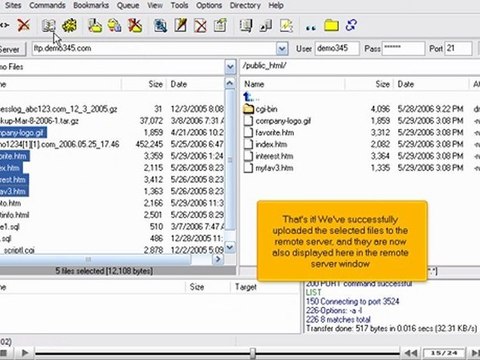This screenshot has height=360, width=480.
Task: Open the Directory menu
Action: pos(245,5)
